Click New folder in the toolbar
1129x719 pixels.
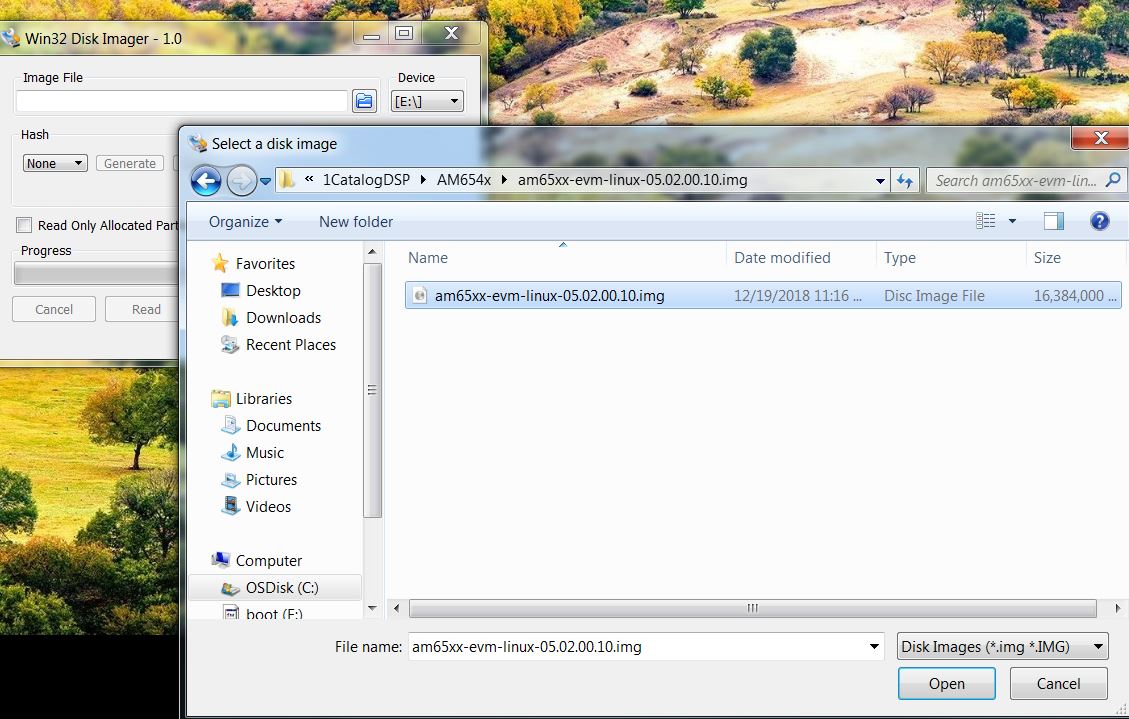tap(356, 222)
